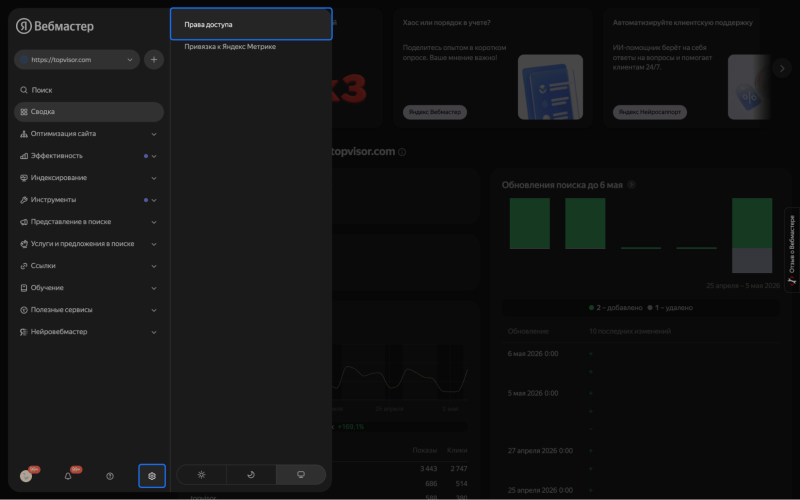The height and width of the screenshot is (500, 800).
Task: Click the Представление в поиске icon
Action: pyautogui.click(x=23, y=221)
